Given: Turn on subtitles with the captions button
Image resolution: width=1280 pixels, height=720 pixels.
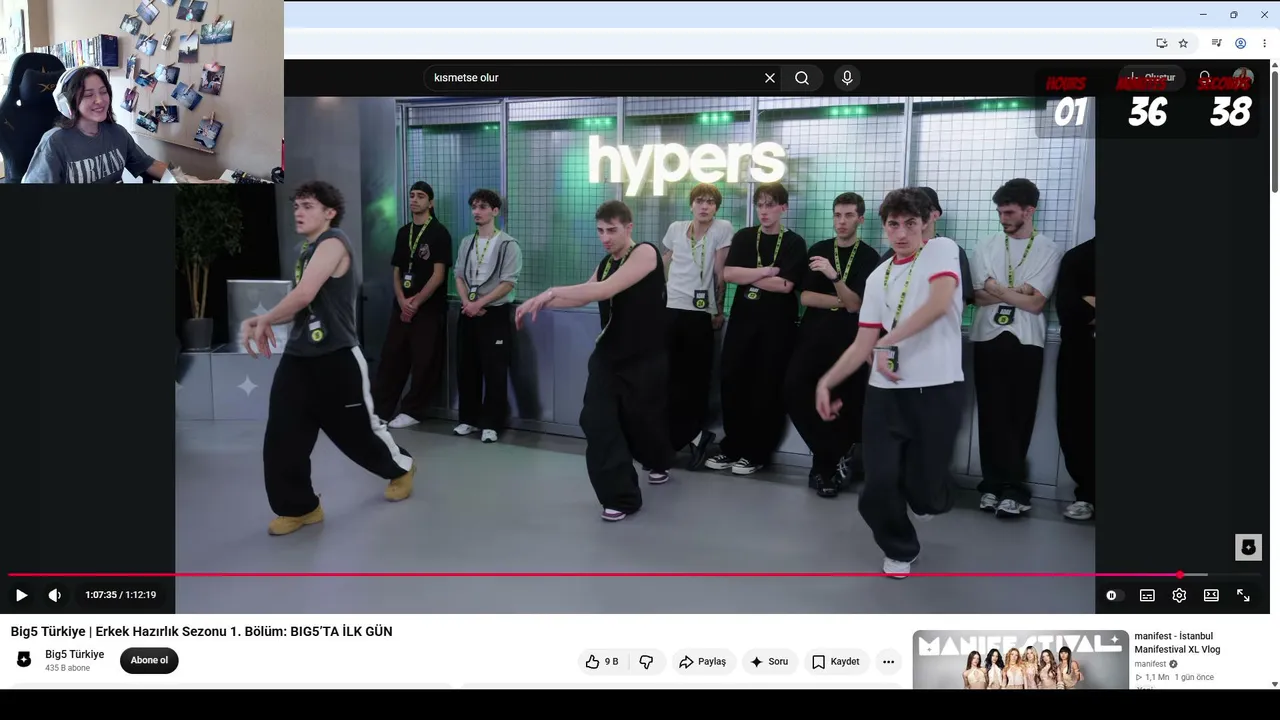Looking at the screenshot, I should pyautogui.click(x=1147, y=595).
